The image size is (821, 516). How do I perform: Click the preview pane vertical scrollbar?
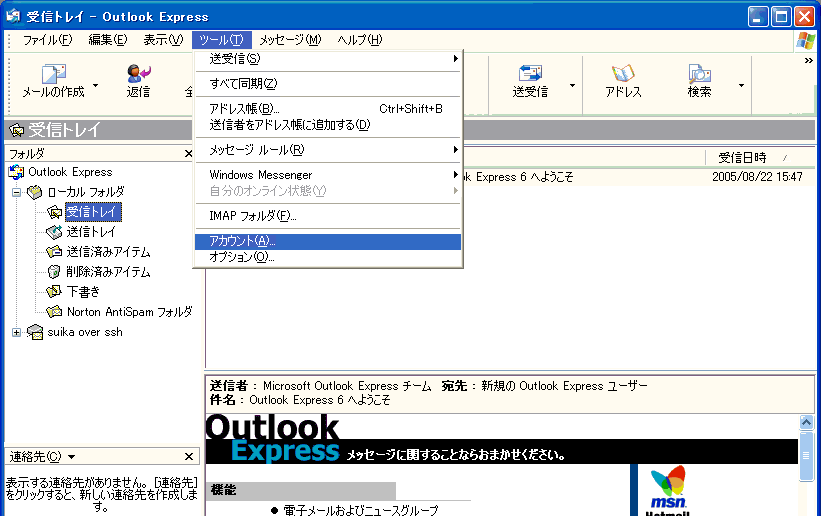pos(806,470)
